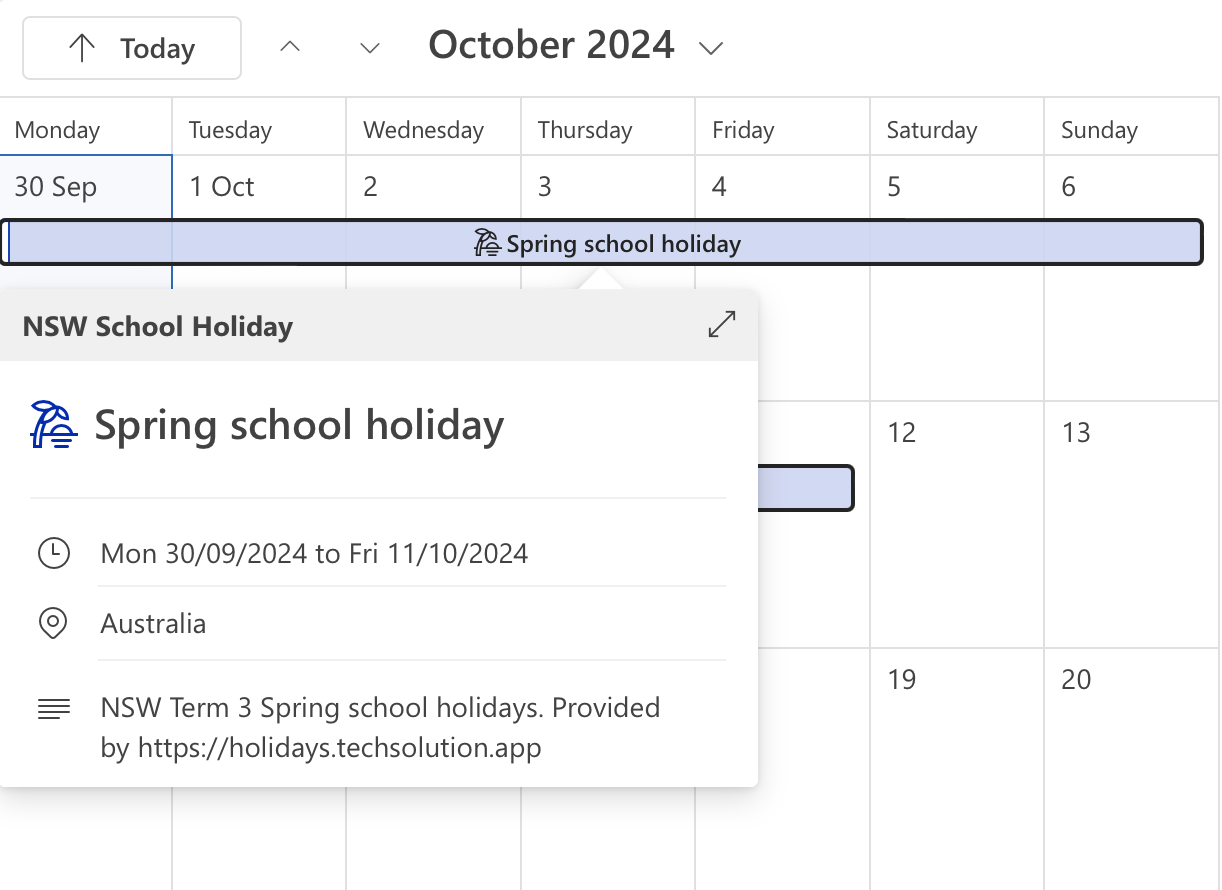Click the Monday column header

pos(57,129)
